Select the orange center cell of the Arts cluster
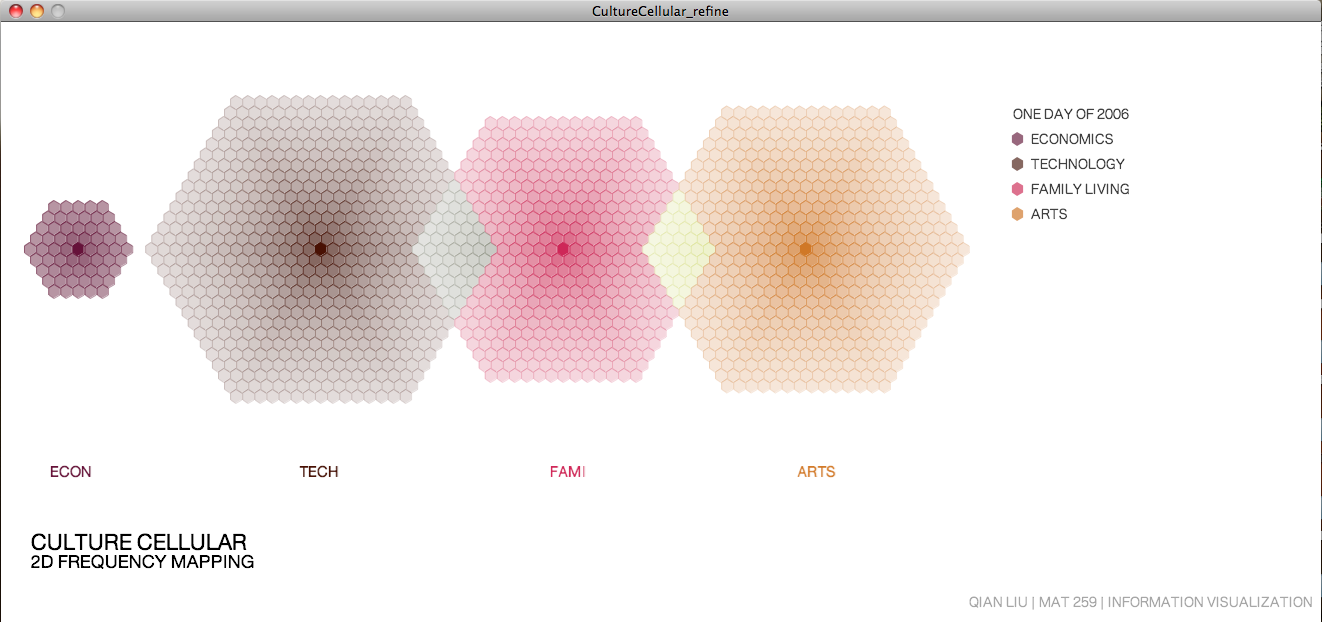Image resolution: width=1322 pixels, height=622 pixels. tap(806, 249)
